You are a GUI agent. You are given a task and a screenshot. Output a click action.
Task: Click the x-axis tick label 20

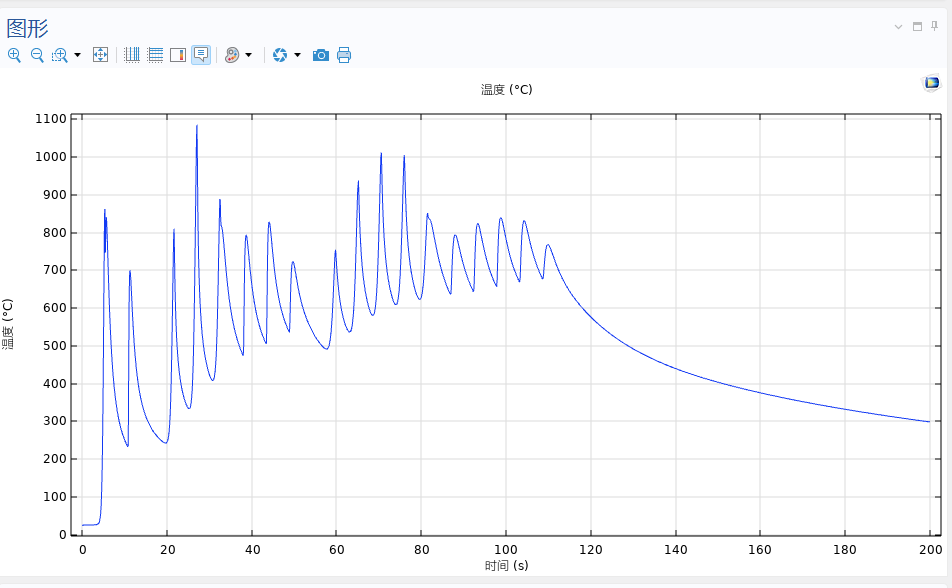coord(168,550)
